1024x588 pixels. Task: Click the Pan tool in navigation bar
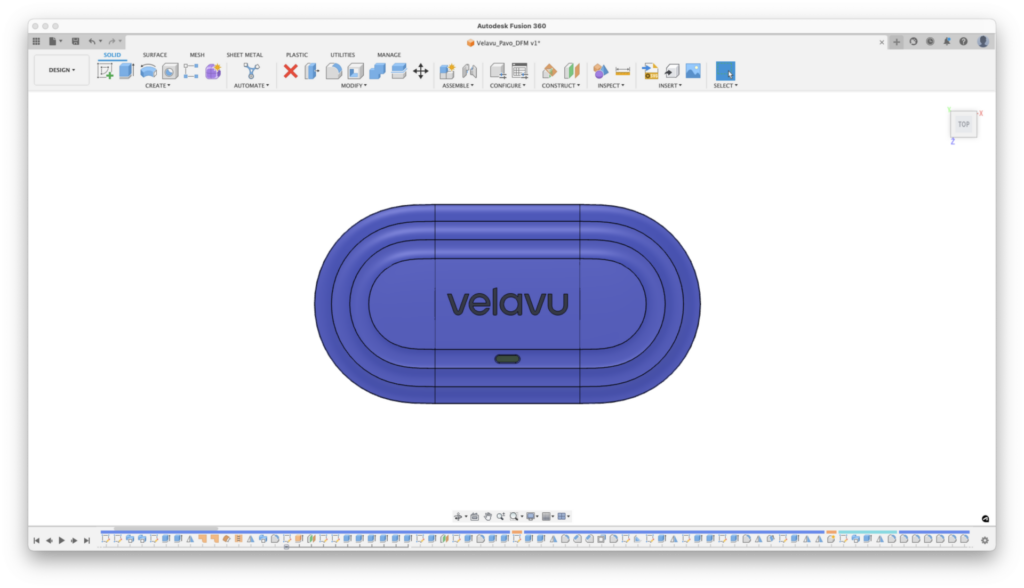click(488, 515)
